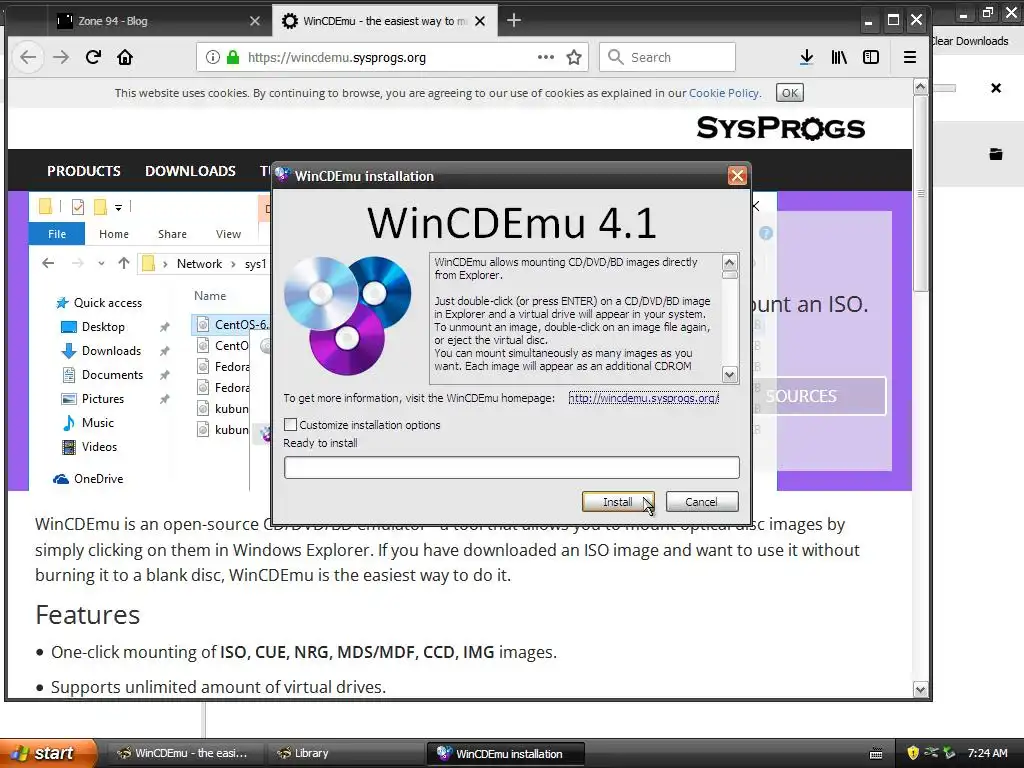This screenshot has width=1024, height=768.
Task: Click the Install button
Action: coord(618,502)
